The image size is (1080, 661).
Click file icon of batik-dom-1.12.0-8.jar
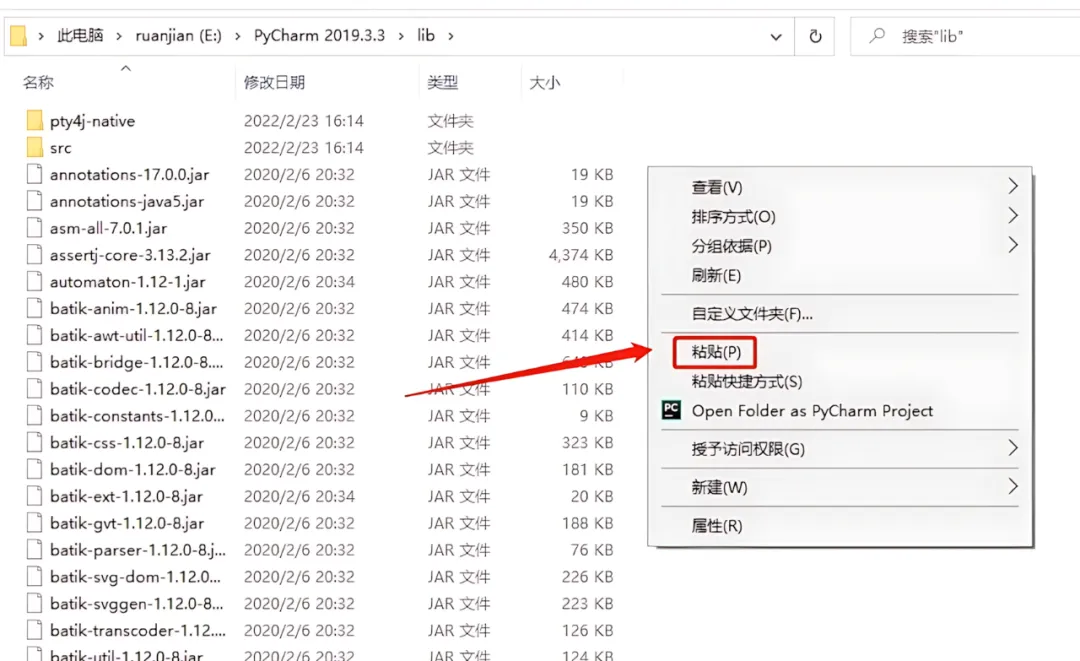click(x=34, y=470)
